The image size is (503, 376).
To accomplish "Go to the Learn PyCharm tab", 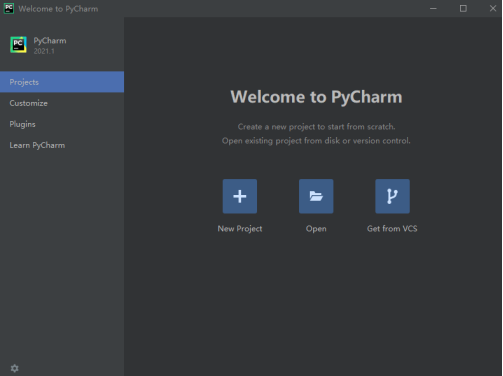I will (x=62, y=145).
